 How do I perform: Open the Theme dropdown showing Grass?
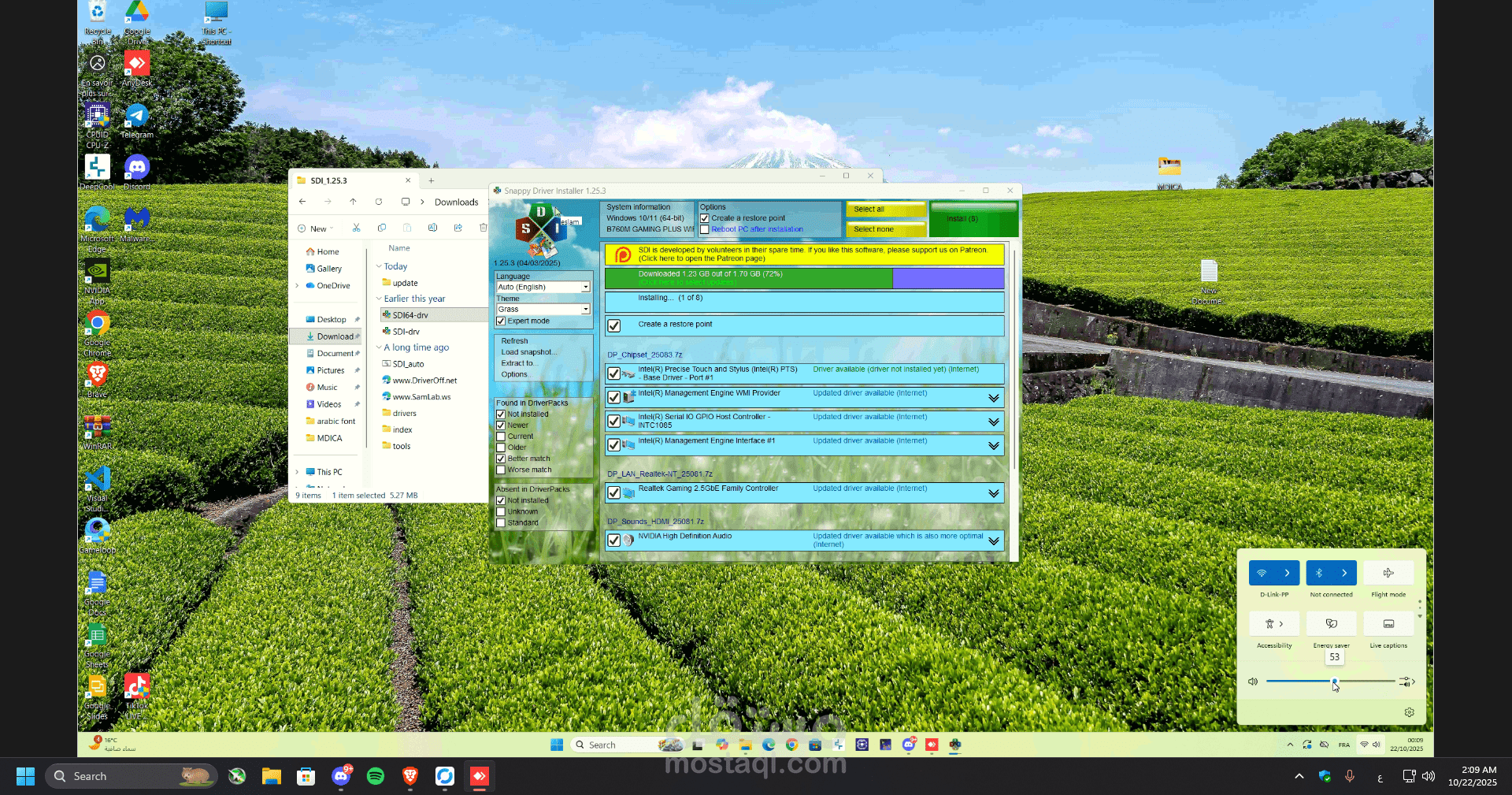[x=543, y=309]
